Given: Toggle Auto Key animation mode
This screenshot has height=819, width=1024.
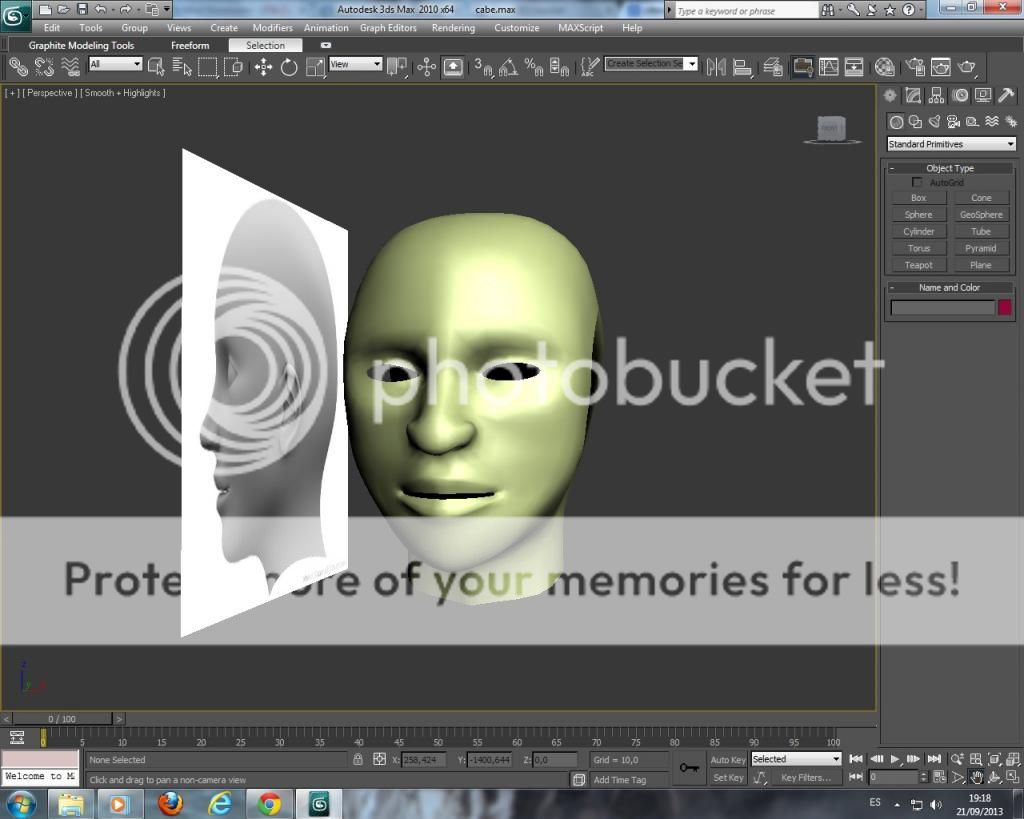Looking at the screenshot, I should point(727,760).
